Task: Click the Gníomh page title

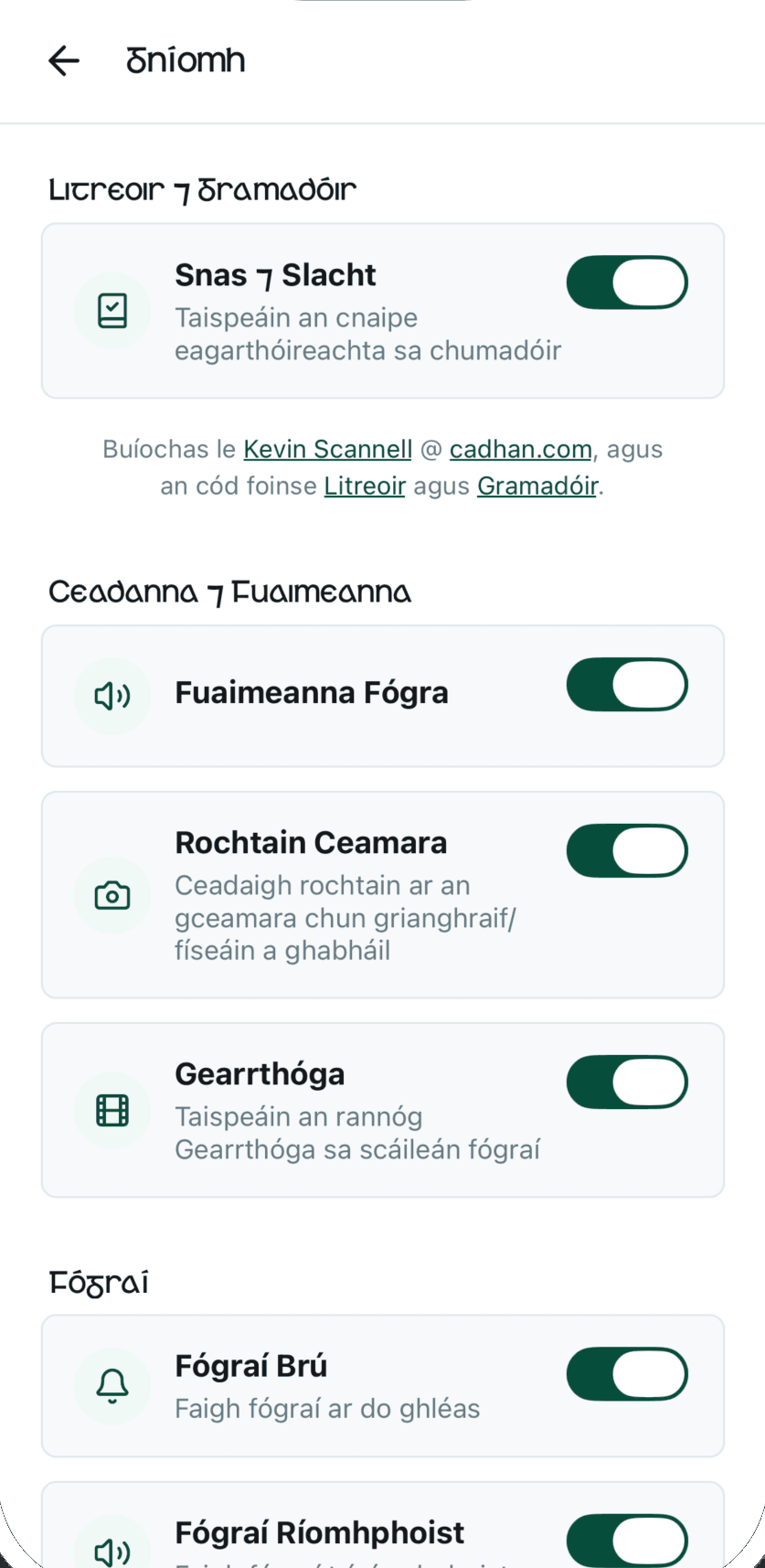Action: 186,61
